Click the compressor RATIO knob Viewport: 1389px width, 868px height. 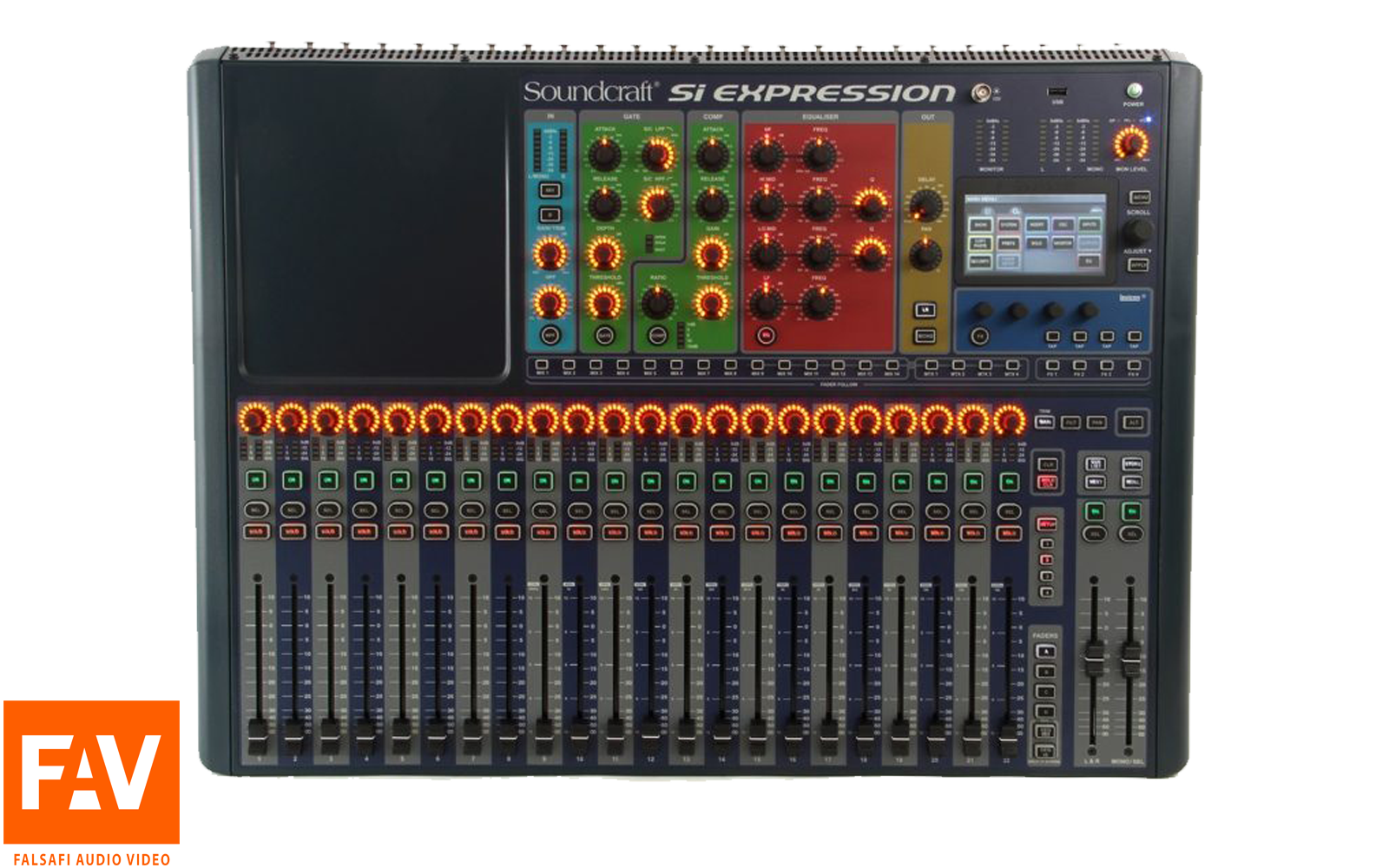coord(657,303)
